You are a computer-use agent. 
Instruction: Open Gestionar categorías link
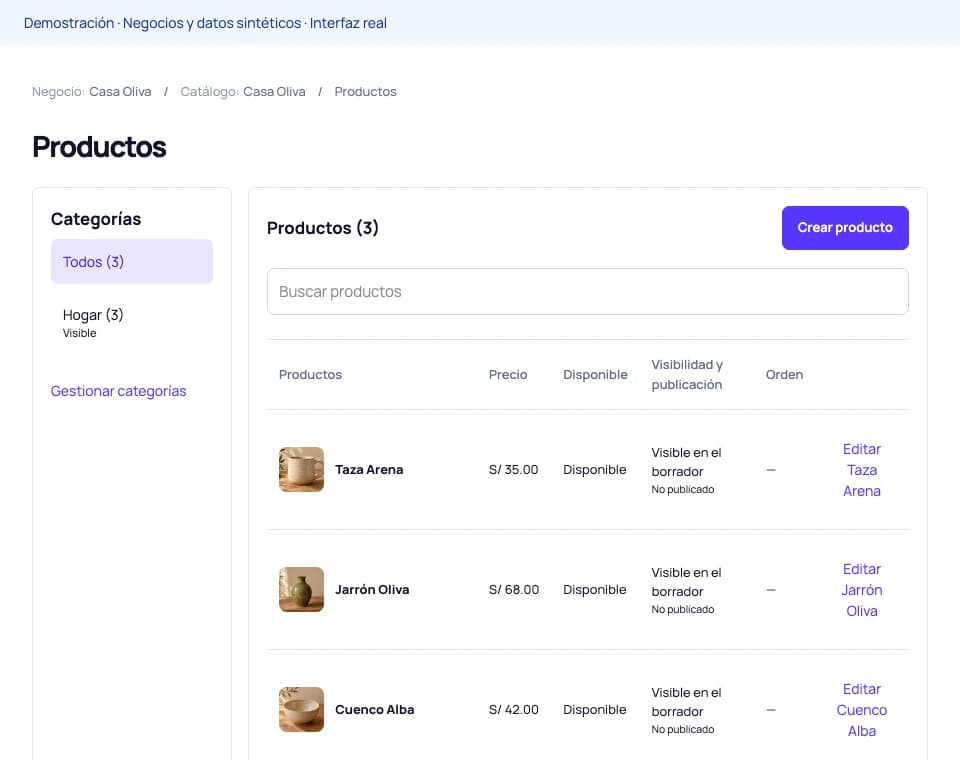pos(118,391)
